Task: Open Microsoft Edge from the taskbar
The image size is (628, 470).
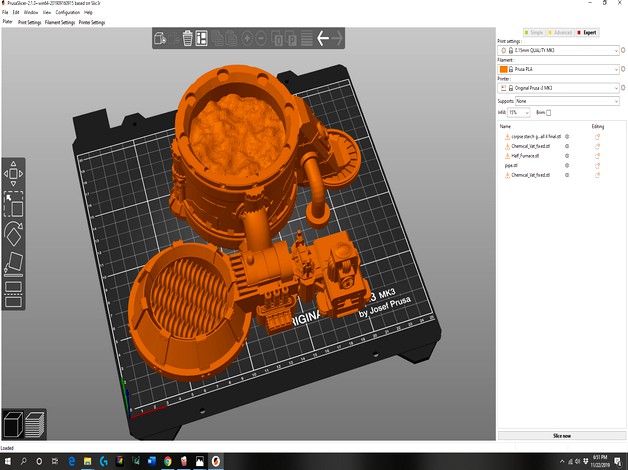Action: [x=71, y=461]
